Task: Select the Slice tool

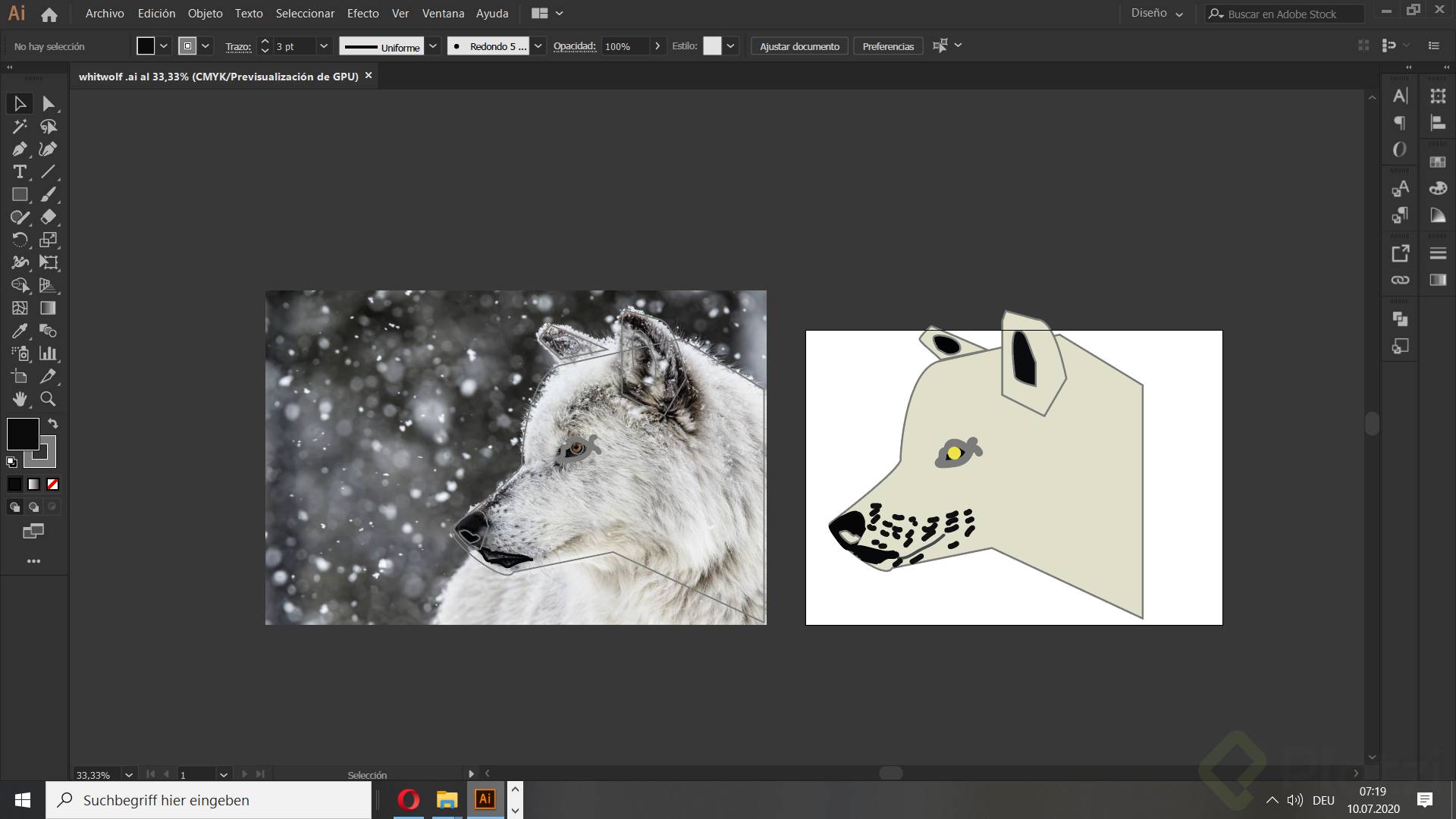Action: point(49,376)
